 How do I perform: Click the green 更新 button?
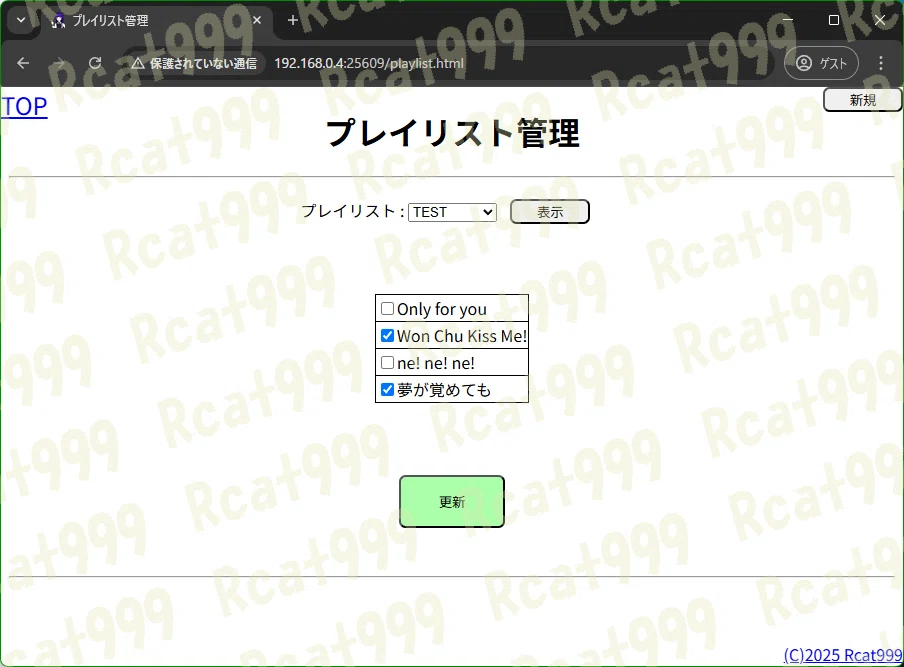click(x=452, y=502)
